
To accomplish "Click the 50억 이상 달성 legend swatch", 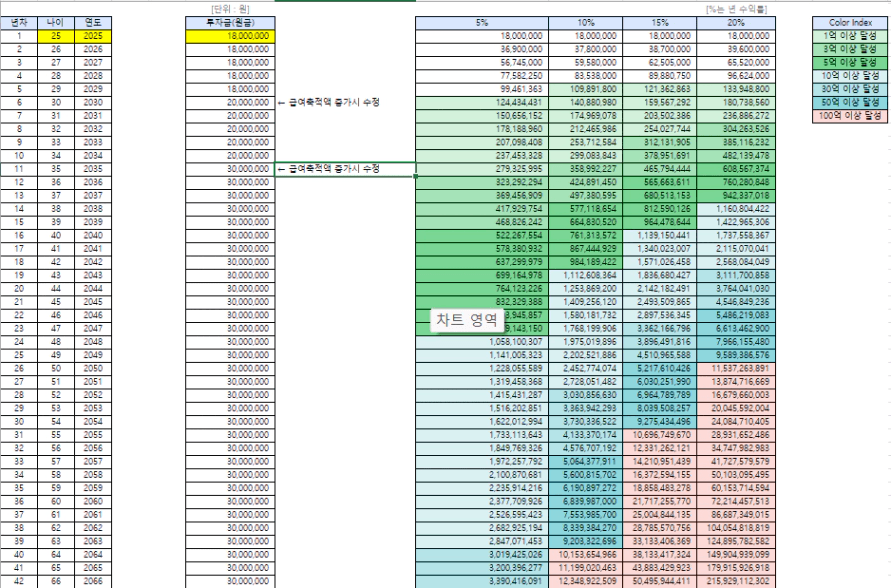I will point(850,102).
